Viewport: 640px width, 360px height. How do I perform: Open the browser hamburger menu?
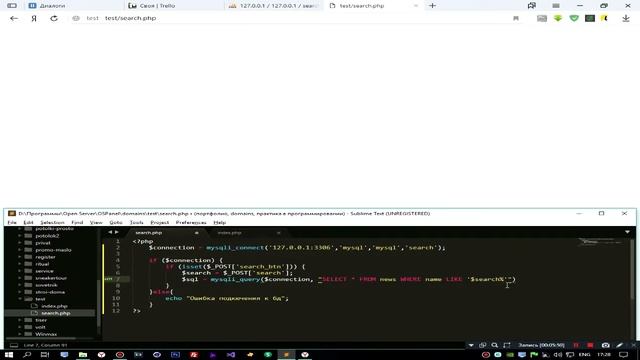pyautogui.click(x=556, y=6)
